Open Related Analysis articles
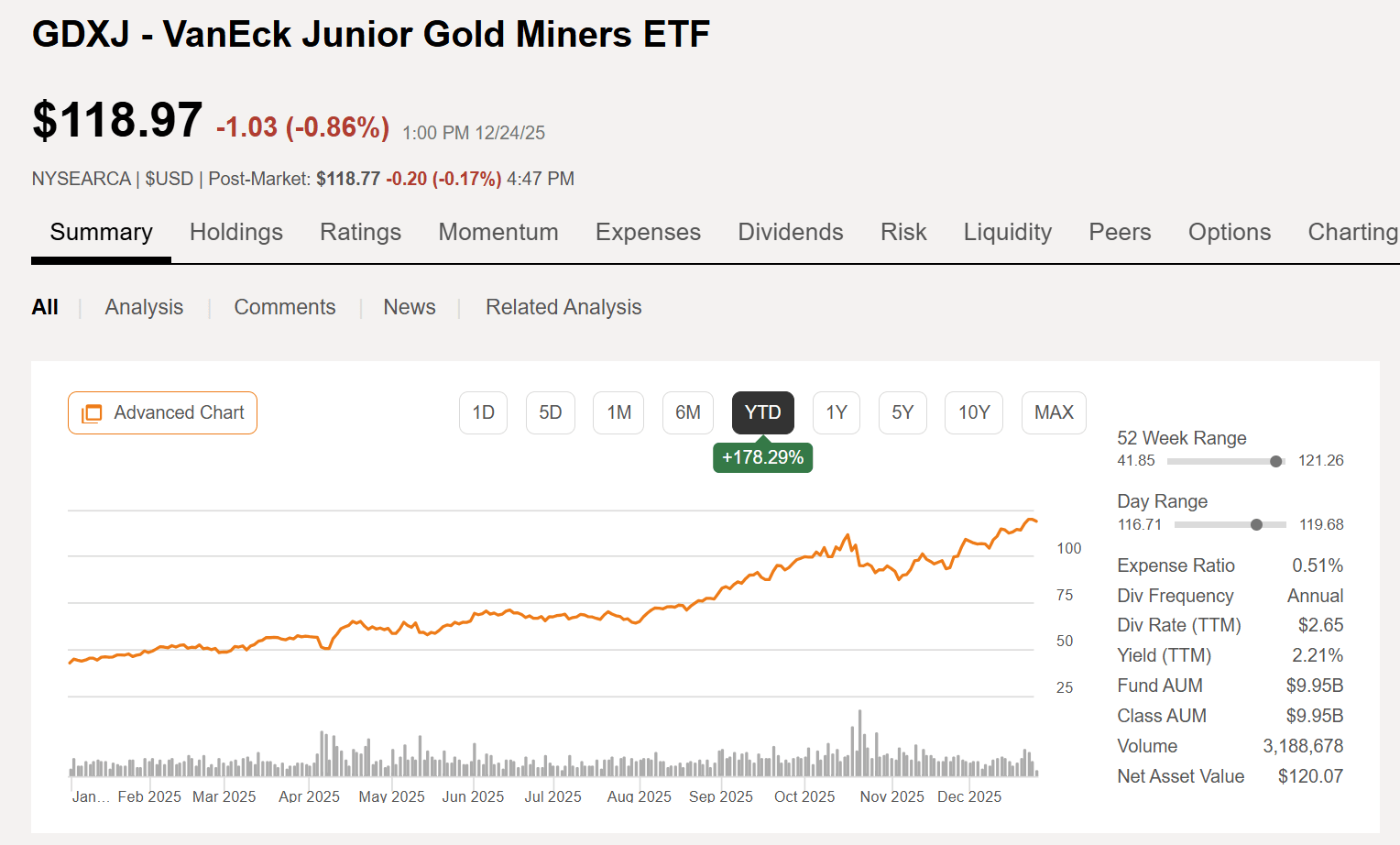Screen dimensions: 1400x845 pos(563,307)
